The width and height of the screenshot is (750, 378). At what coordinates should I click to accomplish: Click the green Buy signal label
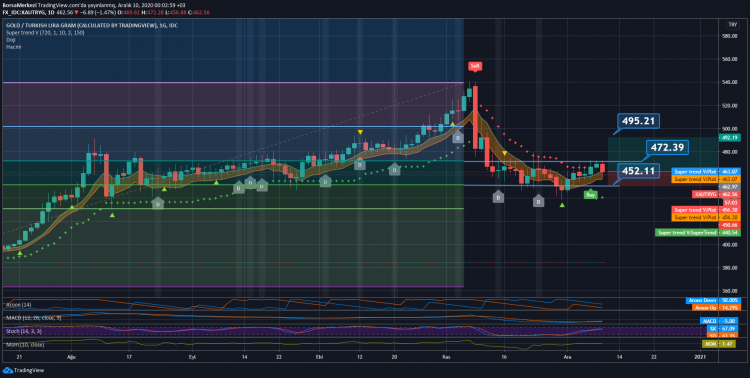(591, 195)
